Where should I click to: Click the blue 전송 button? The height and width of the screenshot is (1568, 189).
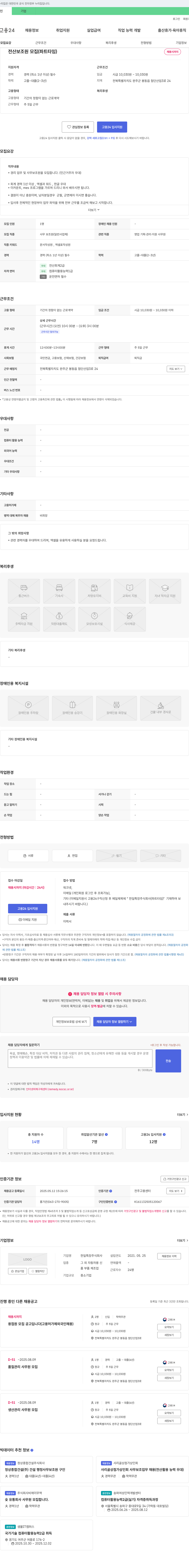[168, 1061]
